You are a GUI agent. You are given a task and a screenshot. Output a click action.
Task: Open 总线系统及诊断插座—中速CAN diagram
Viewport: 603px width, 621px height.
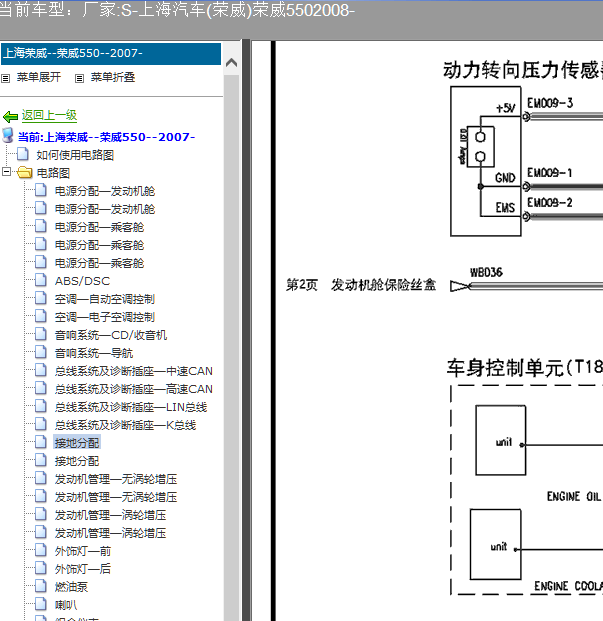pyautogui.click(x=134, y=371)
